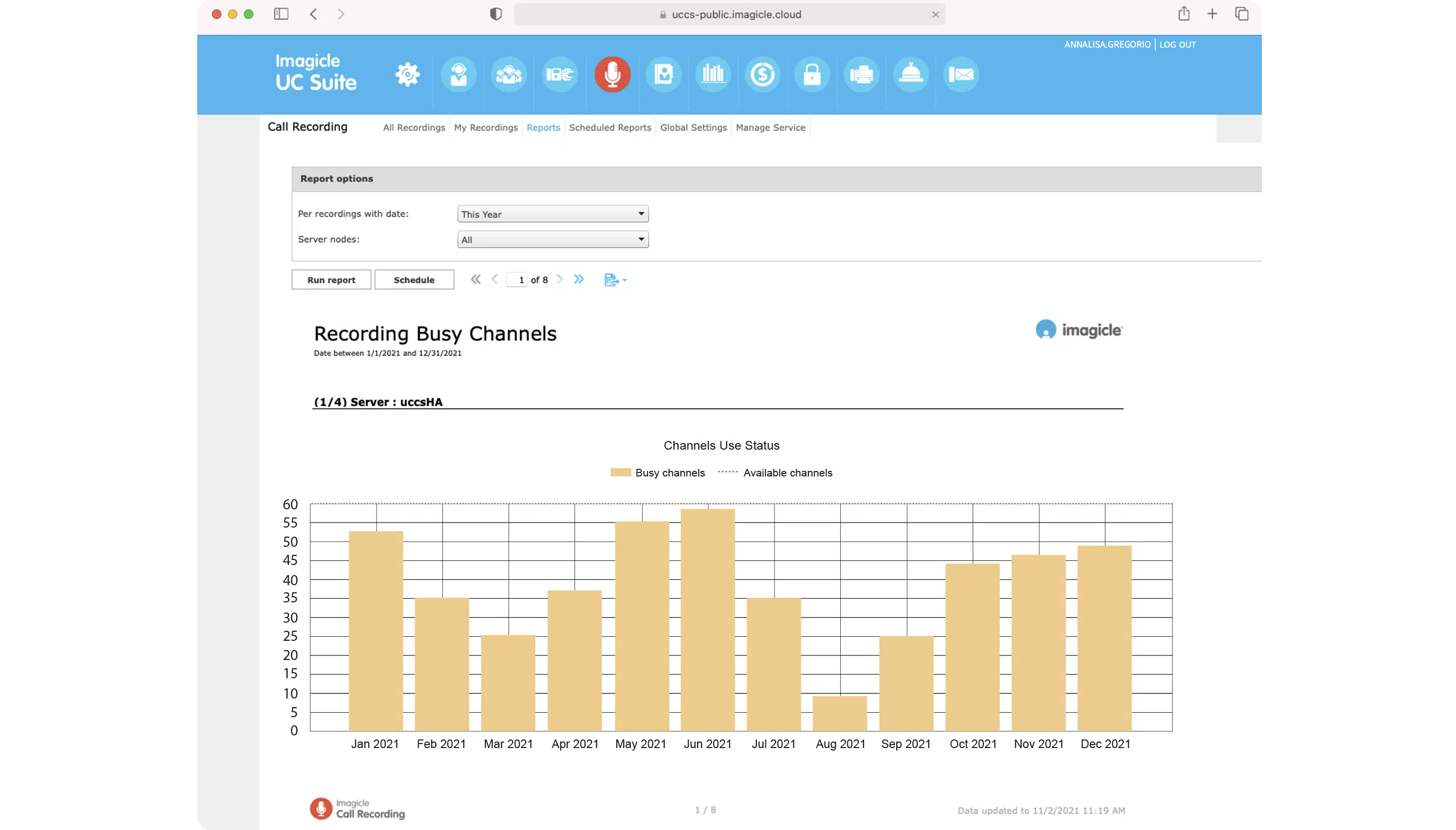
Task: Click the padlock icon in the header
Action: pyautogui.click(x=812, y=75)
